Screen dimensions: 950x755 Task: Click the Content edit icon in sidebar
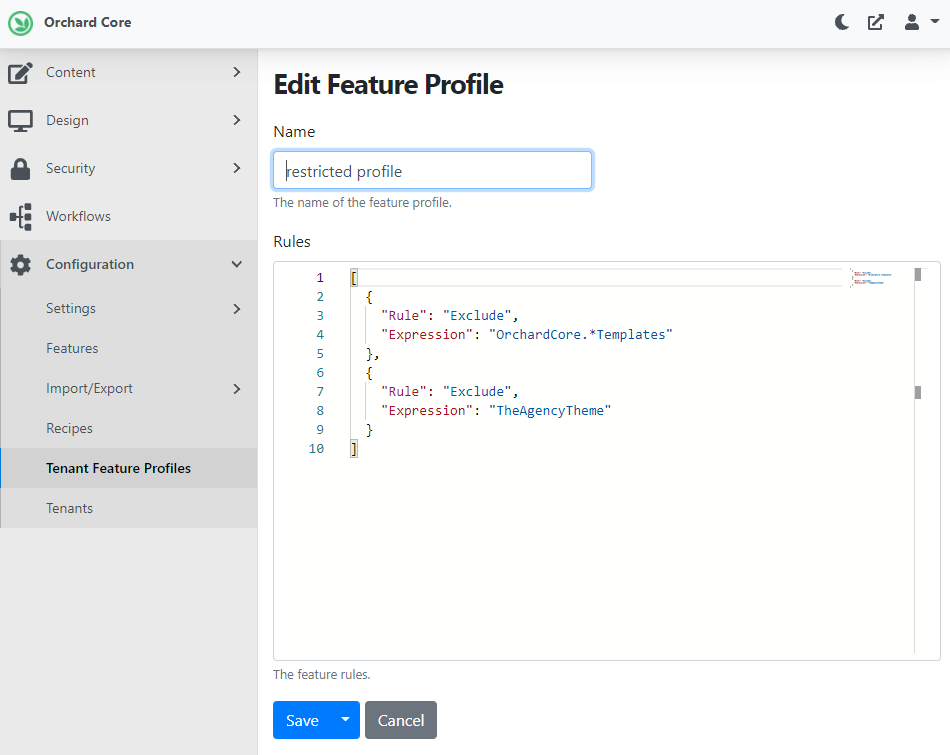pos(21,73)
